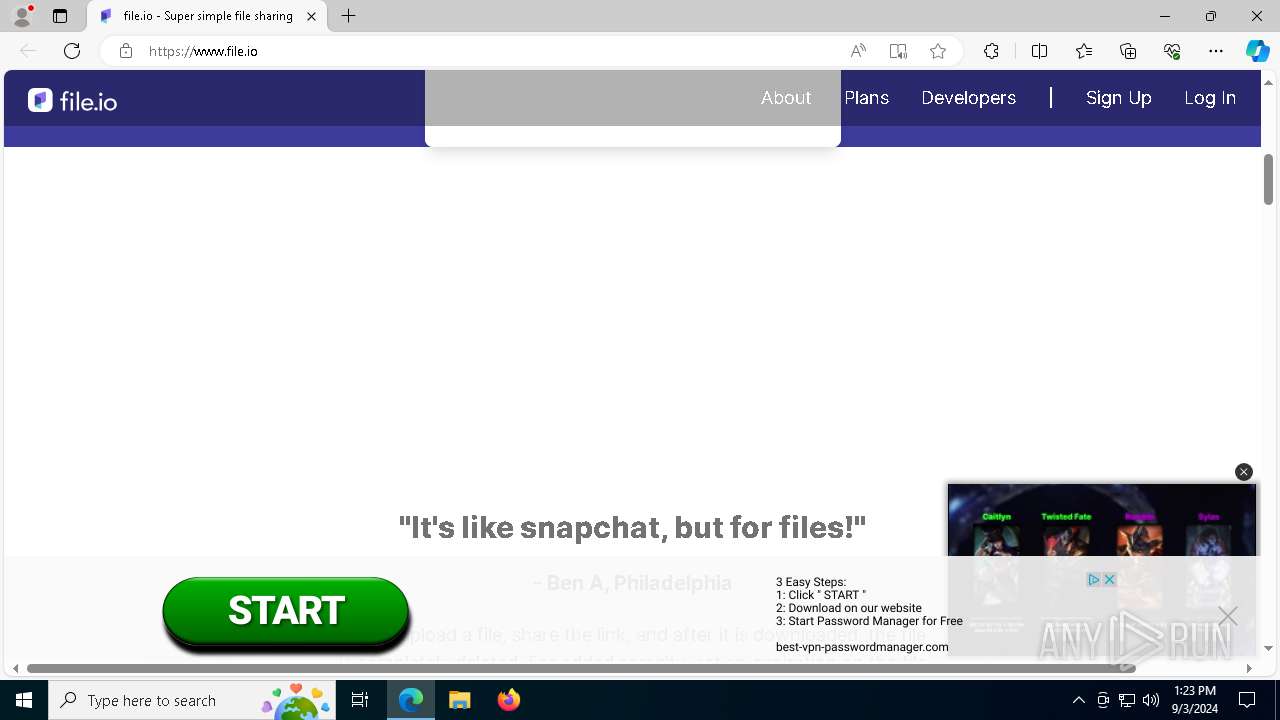Open the Plans page
Viewport: 1280px width, 720px height.
coord(867,98)
